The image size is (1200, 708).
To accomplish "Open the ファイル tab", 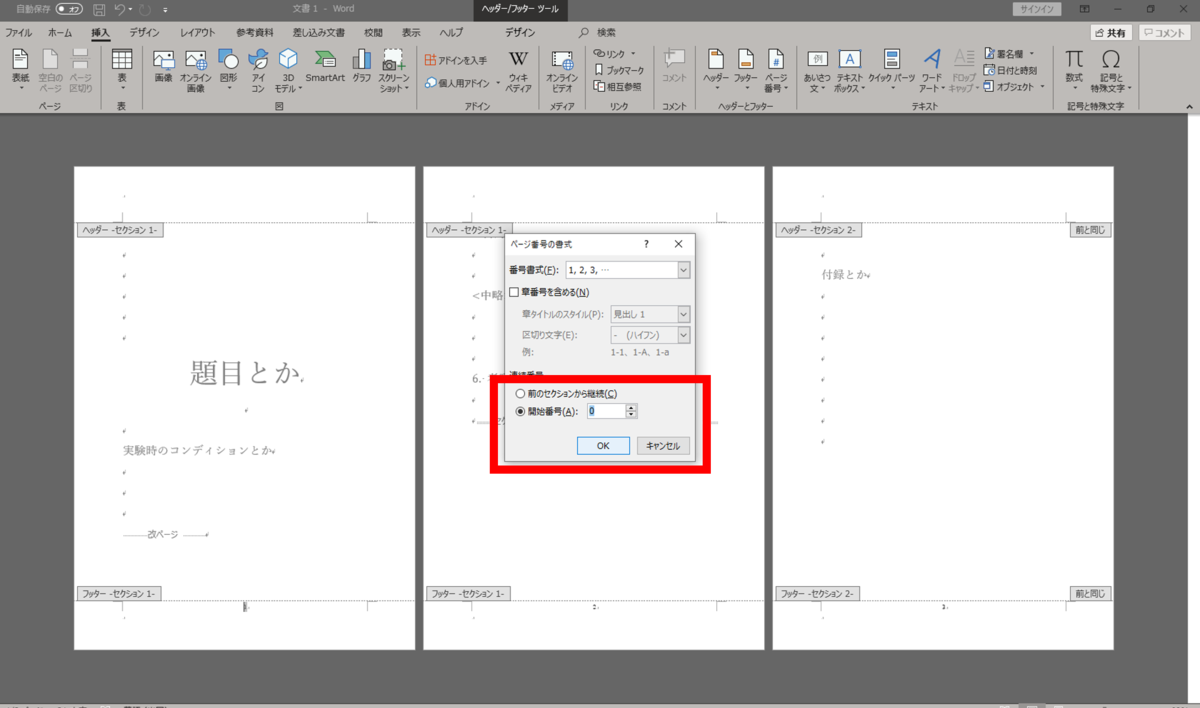I will click(19, 32).
